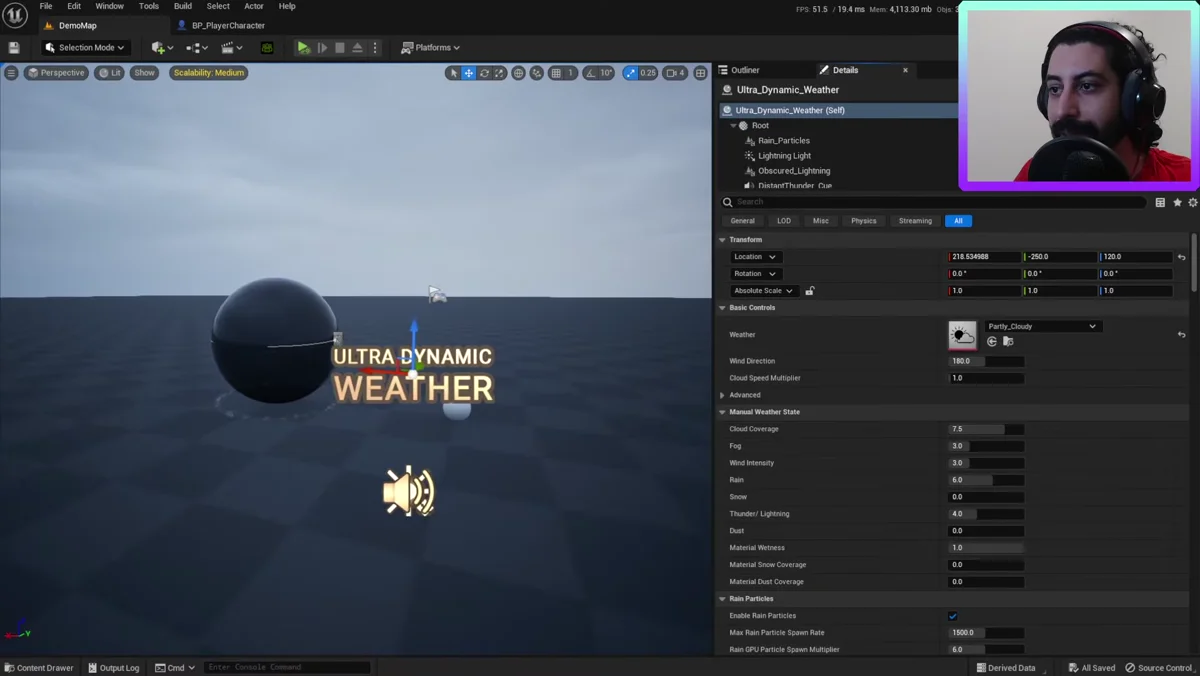Click the Stop simulation button
1200x676 pixels.
point(340,47)
